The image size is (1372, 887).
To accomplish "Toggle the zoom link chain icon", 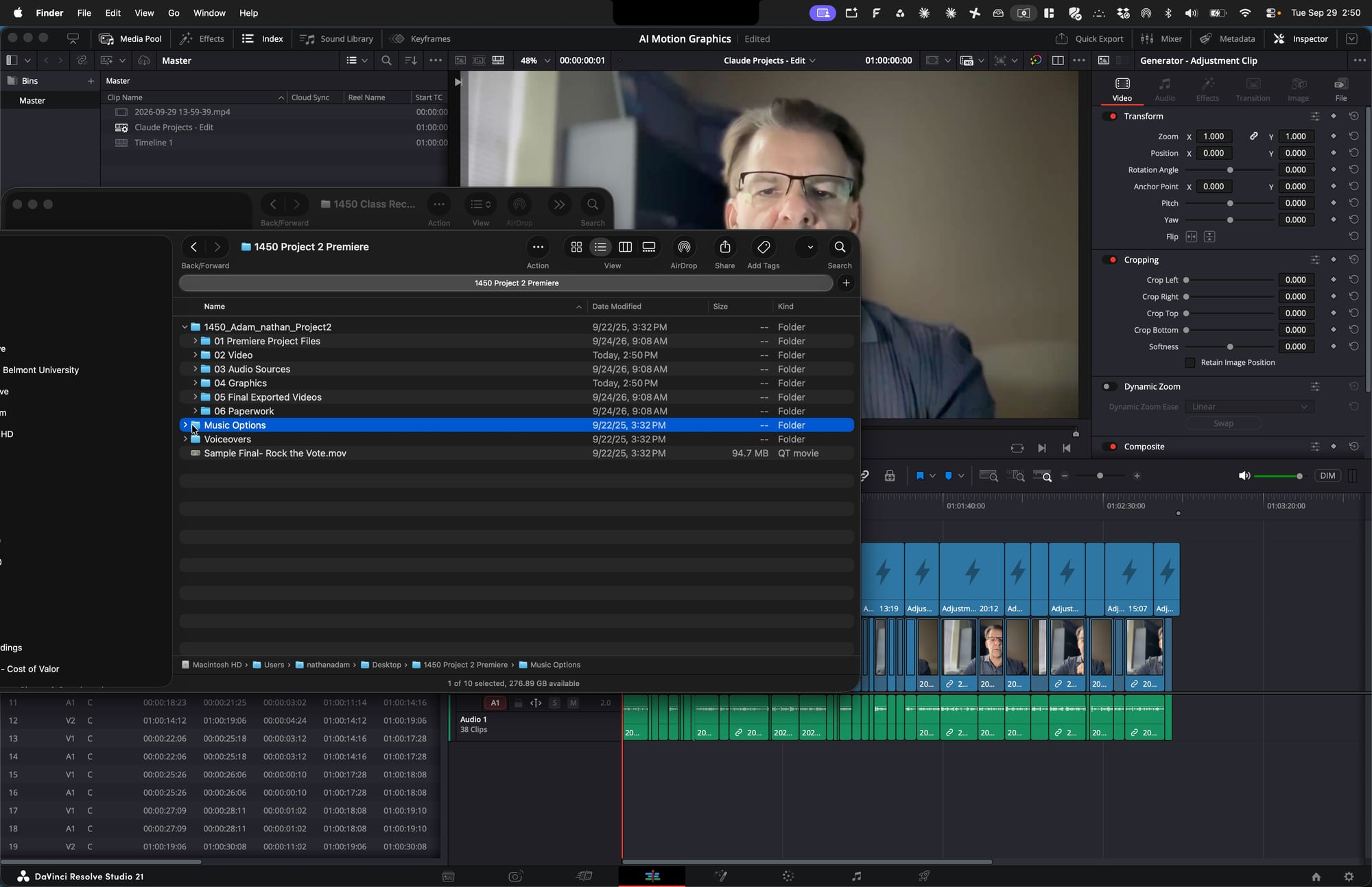I will point(1253,137).
